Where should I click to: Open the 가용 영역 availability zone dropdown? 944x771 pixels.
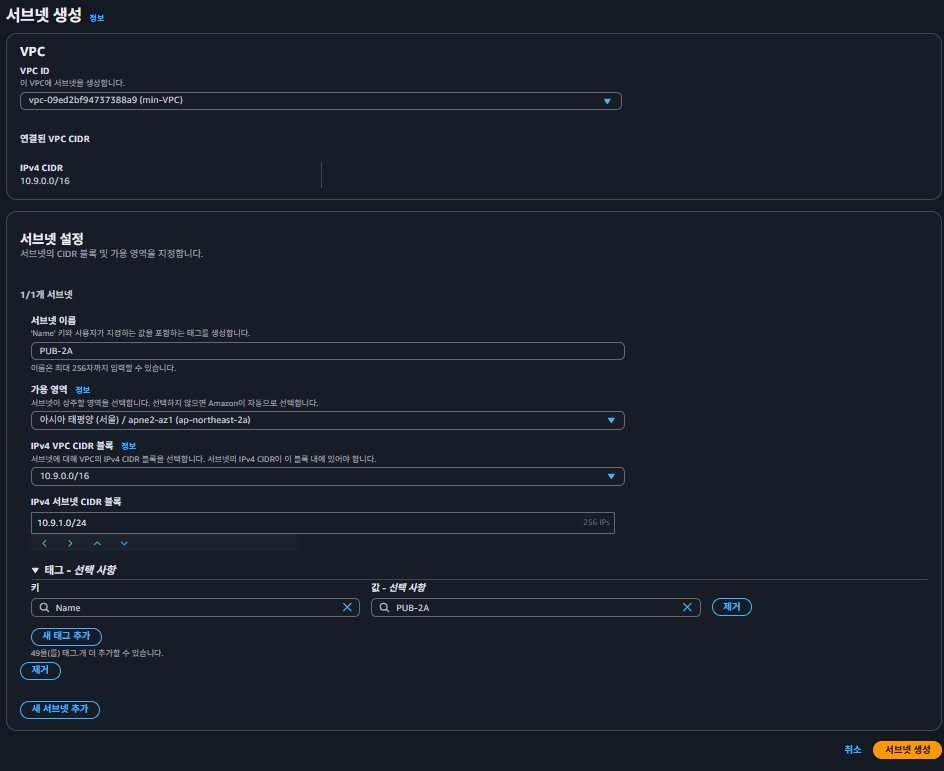(328, 420)
